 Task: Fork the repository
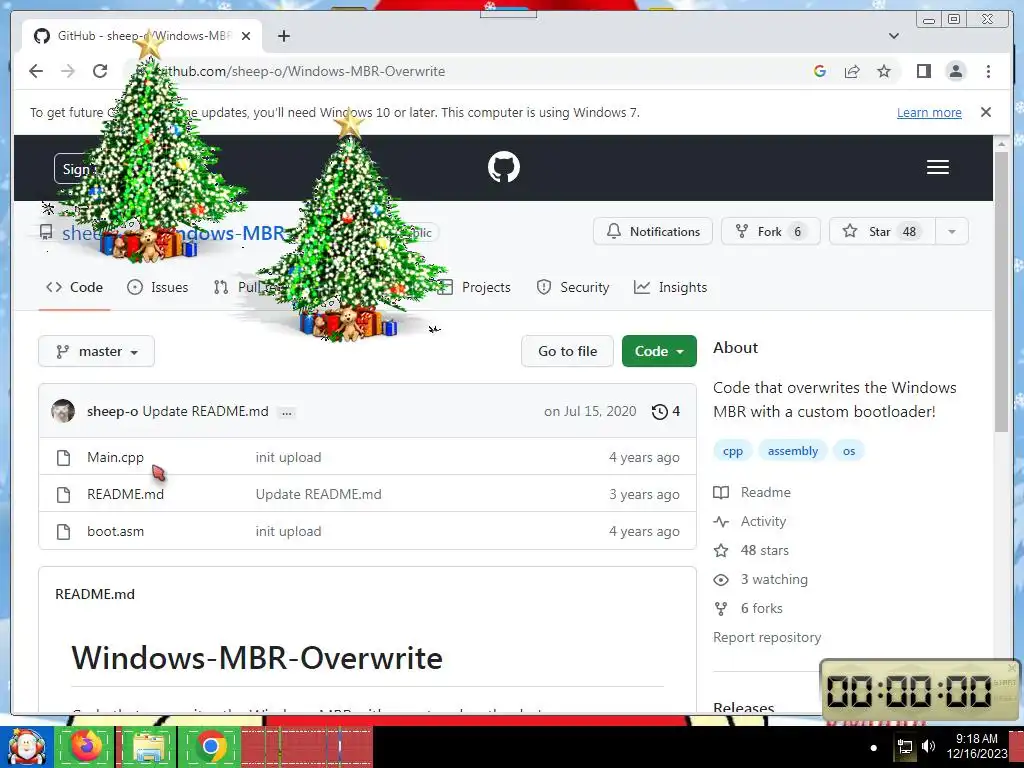click(771, 231)
